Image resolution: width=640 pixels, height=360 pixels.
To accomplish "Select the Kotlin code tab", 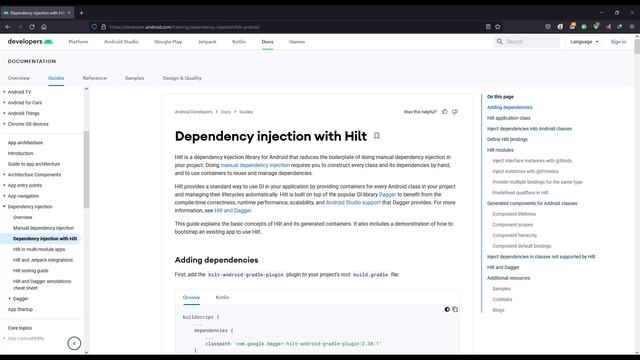I will pos(222,297).
